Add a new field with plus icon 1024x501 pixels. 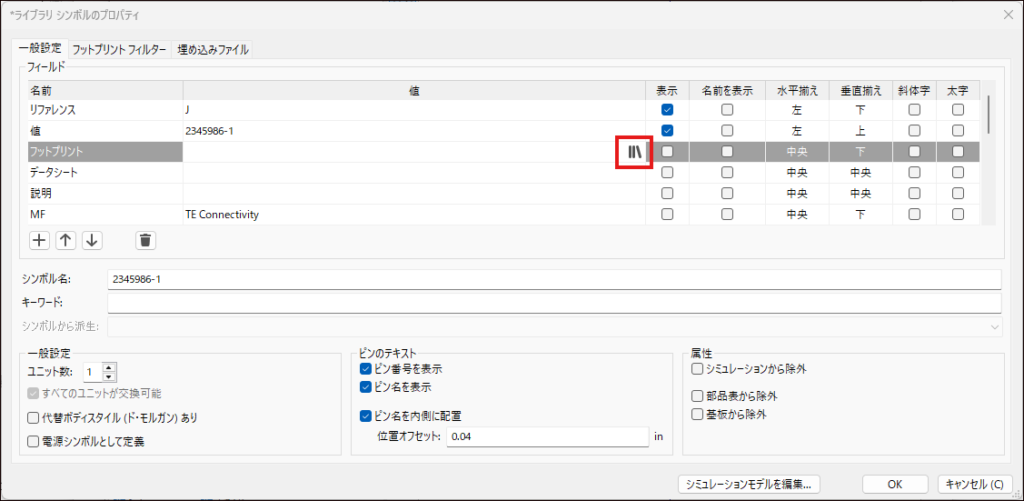39,240
